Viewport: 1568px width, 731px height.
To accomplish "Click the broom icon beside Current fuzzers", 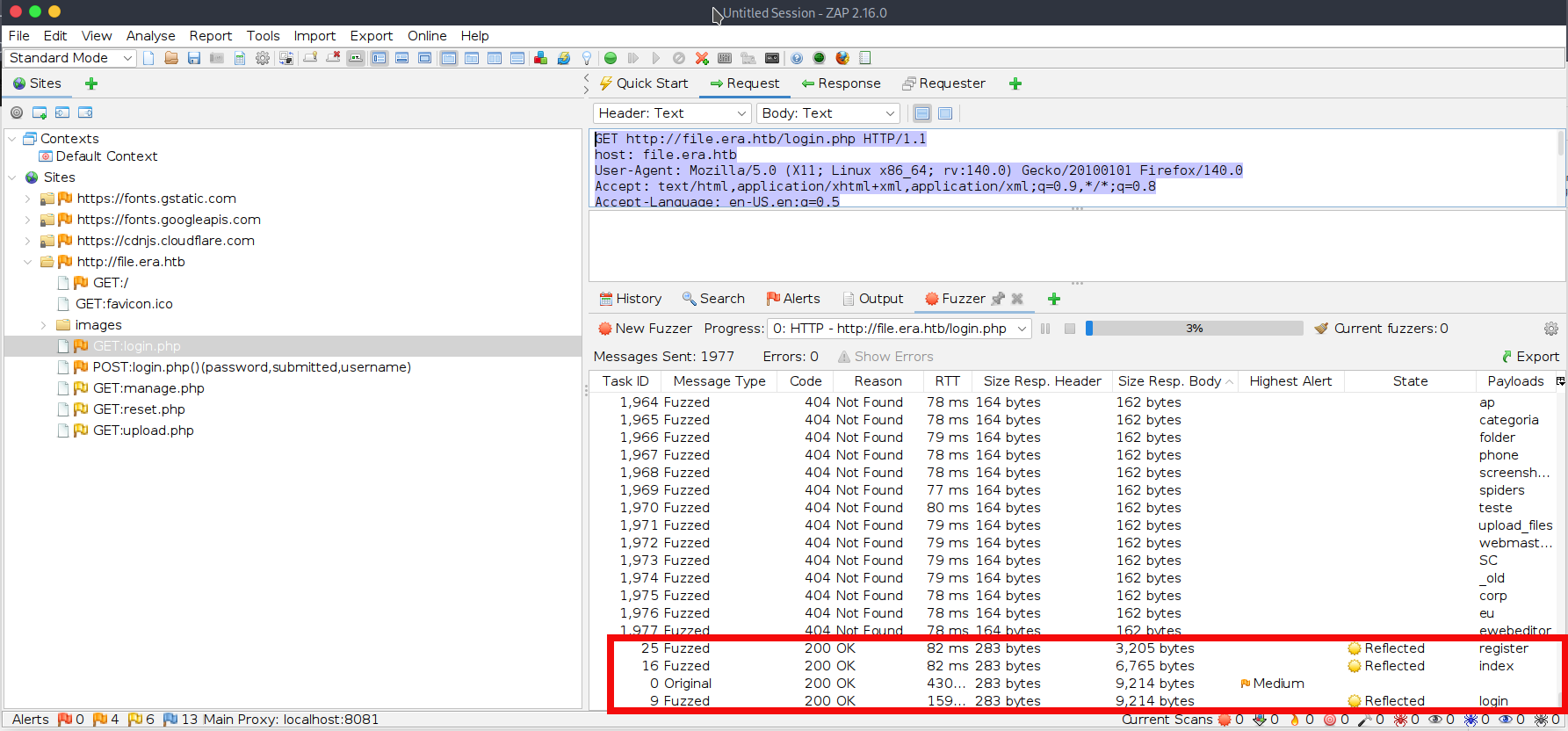I will tap(1320, 329).
